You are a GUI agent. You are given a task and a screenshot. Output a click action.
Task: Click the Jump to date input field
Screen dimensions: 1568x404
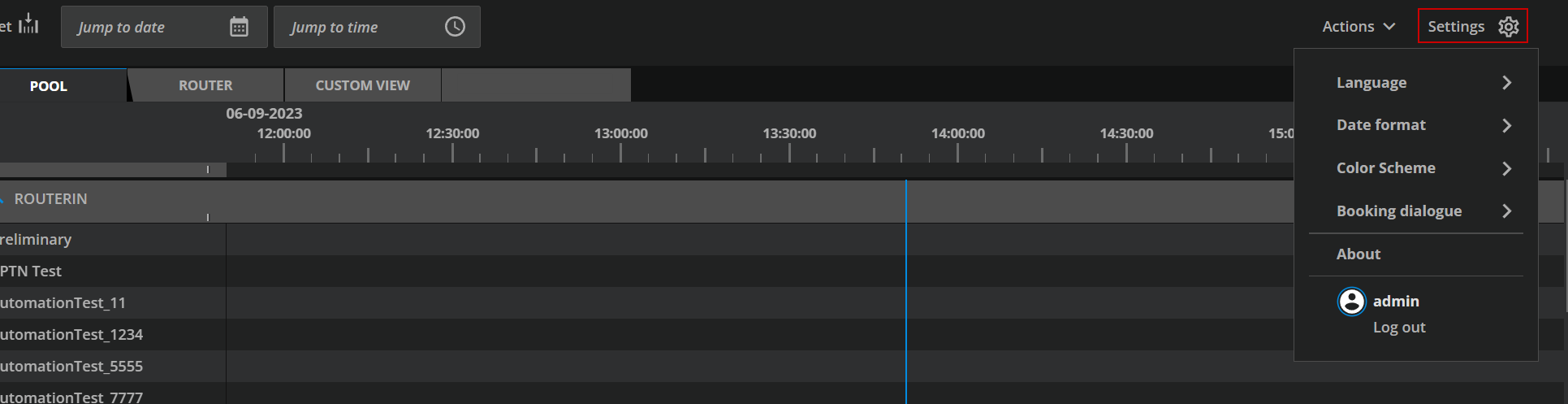(x=146, y=28)
